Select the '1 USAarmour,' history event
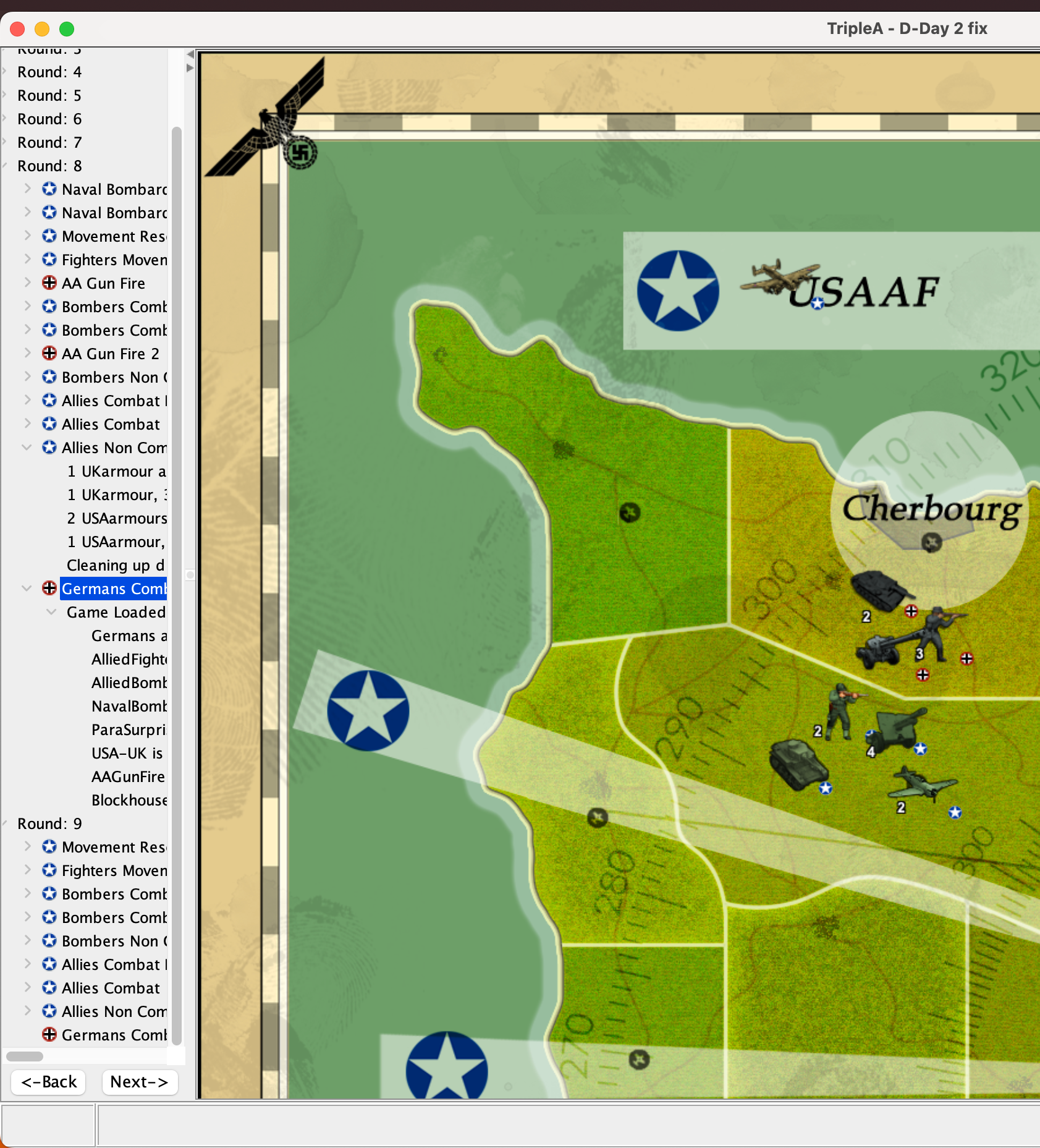This screenshot has height=1148, width=1040. coord(116,542)
